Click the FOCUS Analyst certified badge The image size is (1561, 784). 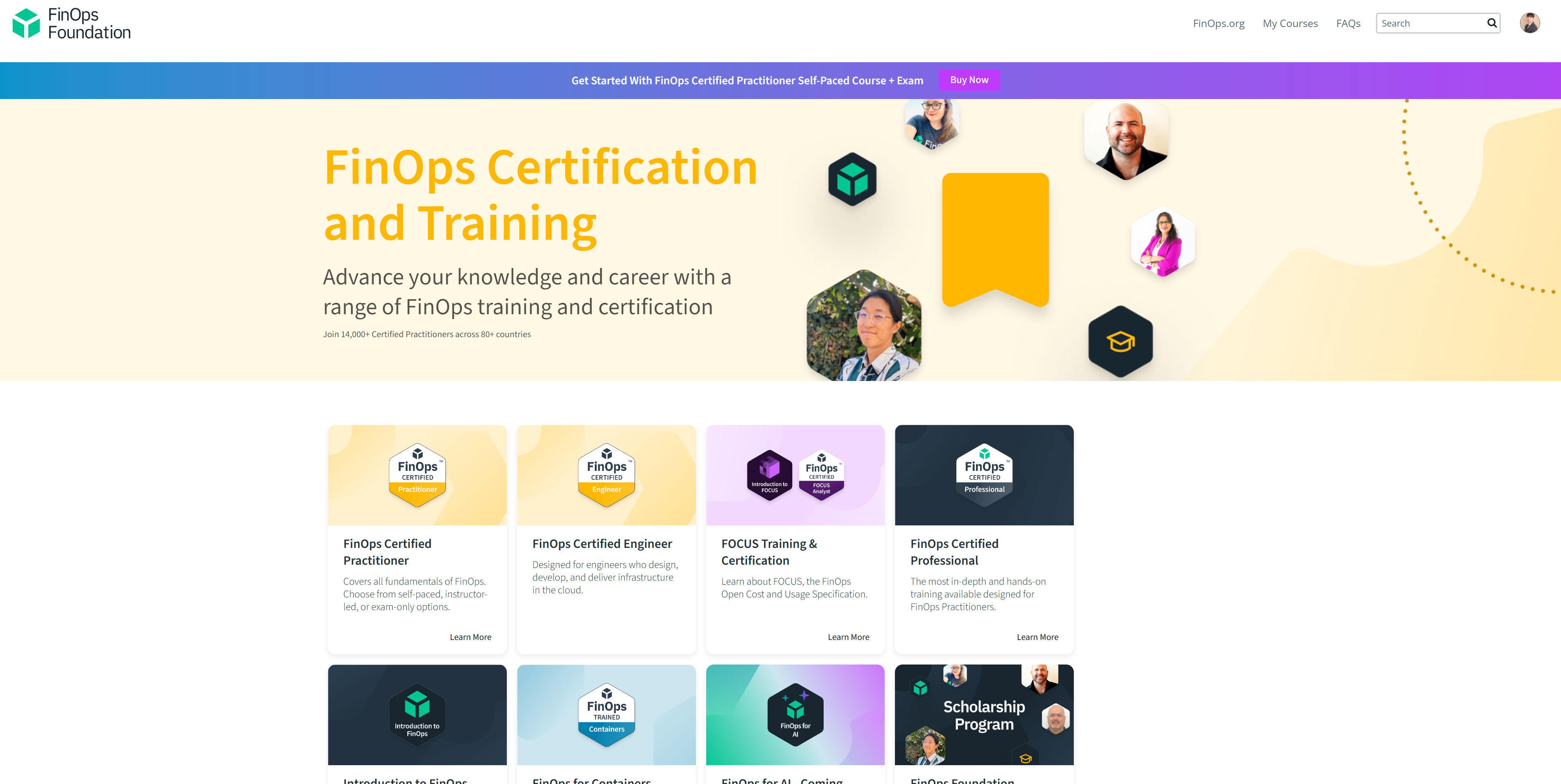[821, 475]
